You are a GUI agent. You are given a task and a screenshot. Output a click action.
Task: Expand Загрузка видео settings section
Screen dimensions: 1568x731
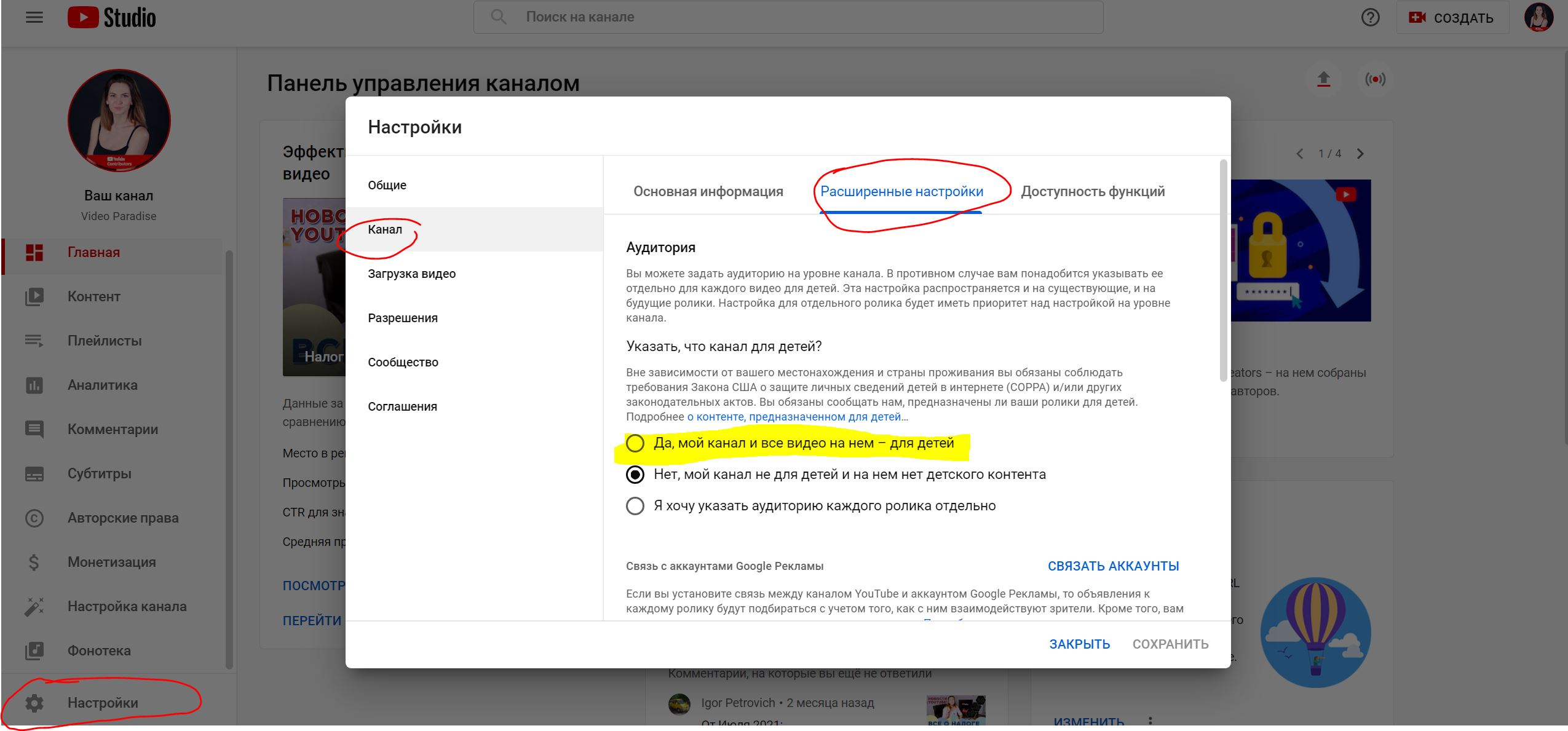pyautogui.click(x=411, y=273)
